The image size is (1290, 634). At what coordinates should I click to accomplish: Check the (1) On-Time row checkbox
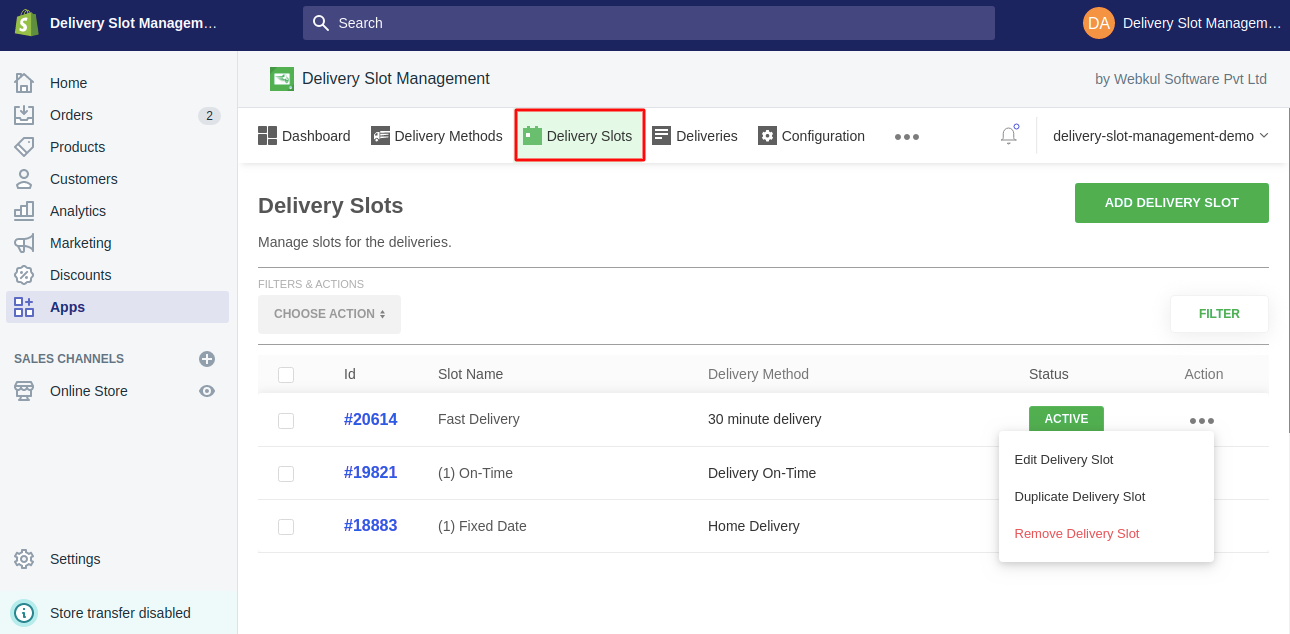pyautogui.click(x=286, y=474)
